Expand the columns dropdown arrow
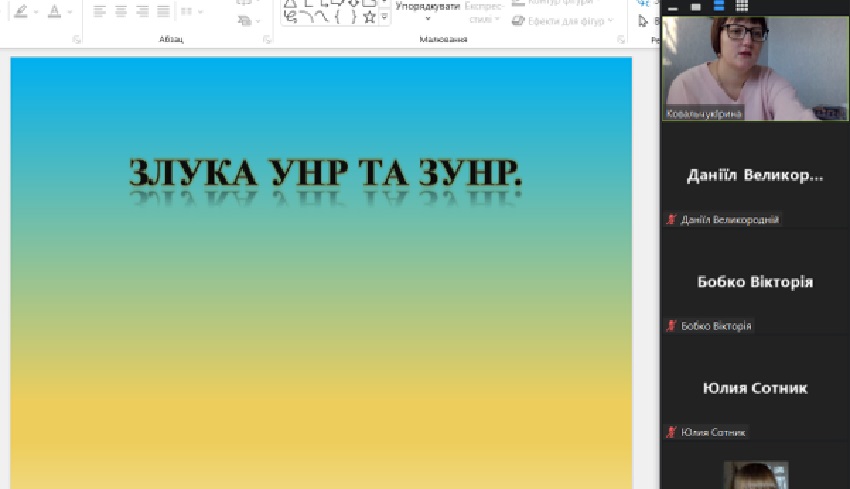This screenshot has width=850, height=489. point(200,11)
